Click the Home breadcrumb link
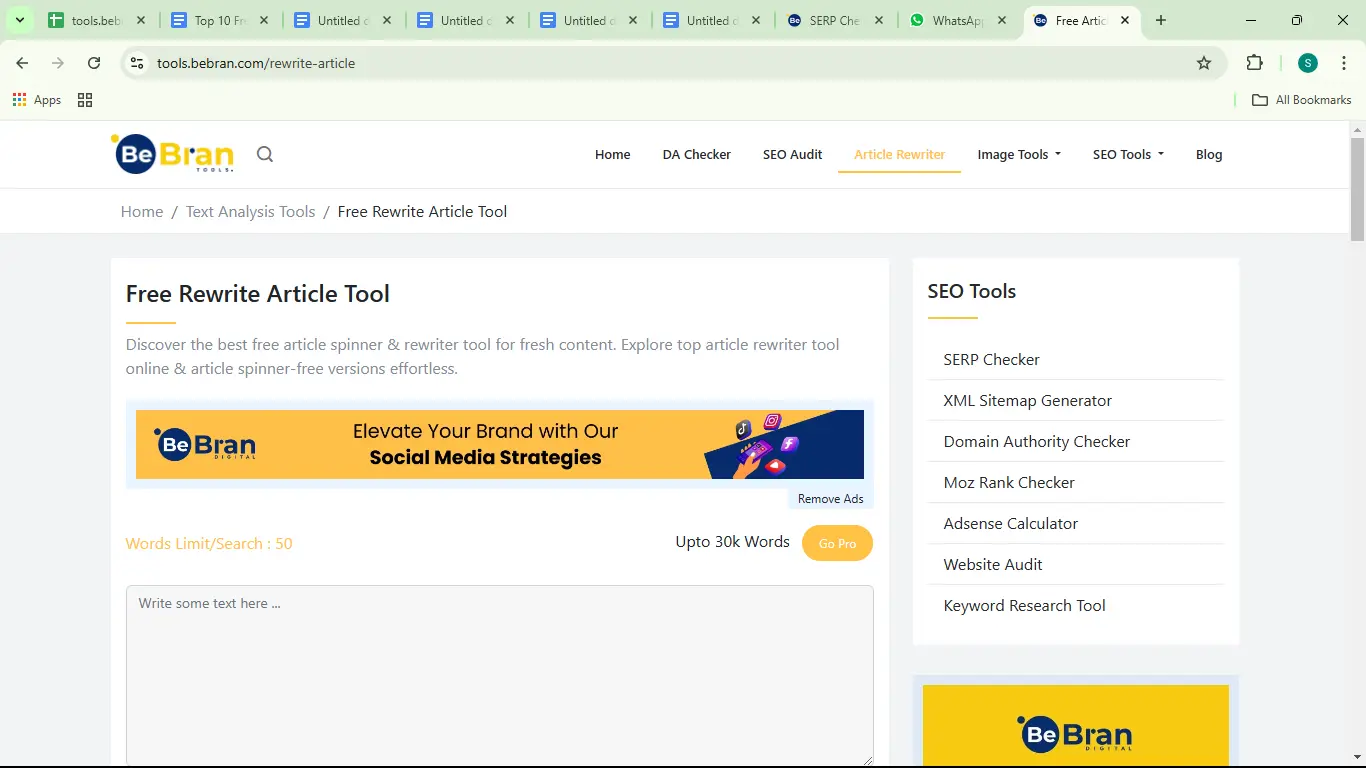 coord(142,211)
